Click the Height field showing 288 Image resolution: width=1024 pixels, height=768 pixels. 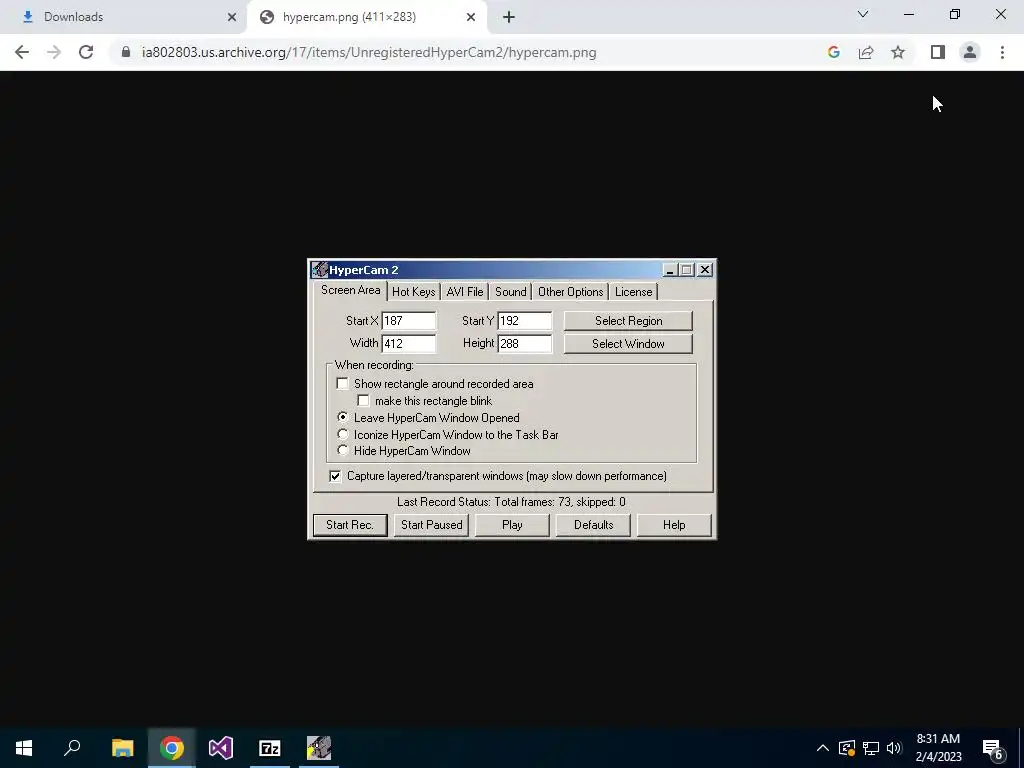pyautogui.click(x=525, y=344)
